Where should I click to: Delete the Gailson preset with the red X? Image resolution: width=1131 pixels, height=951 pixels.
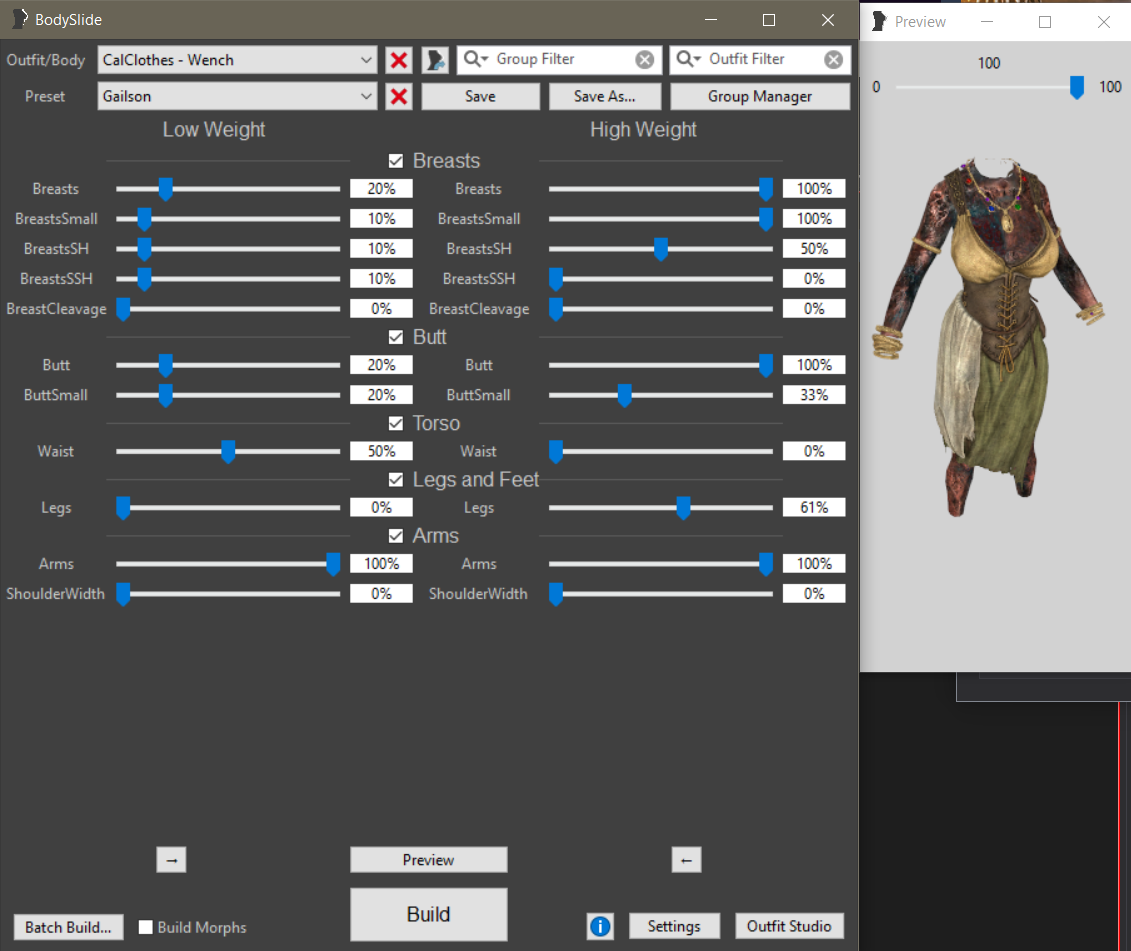coord(399,96)
